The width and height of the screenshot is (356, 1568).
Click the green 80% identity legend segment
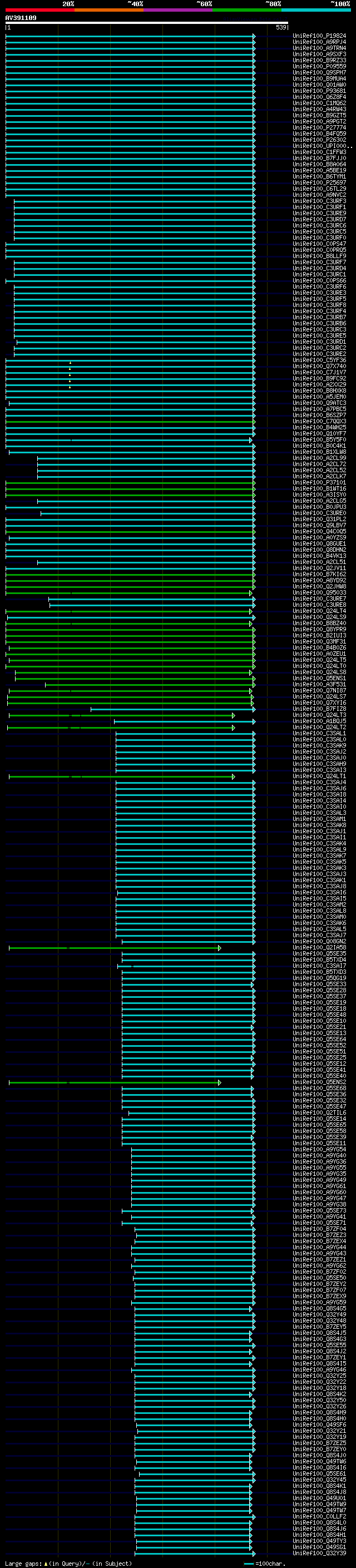[247, 10]
